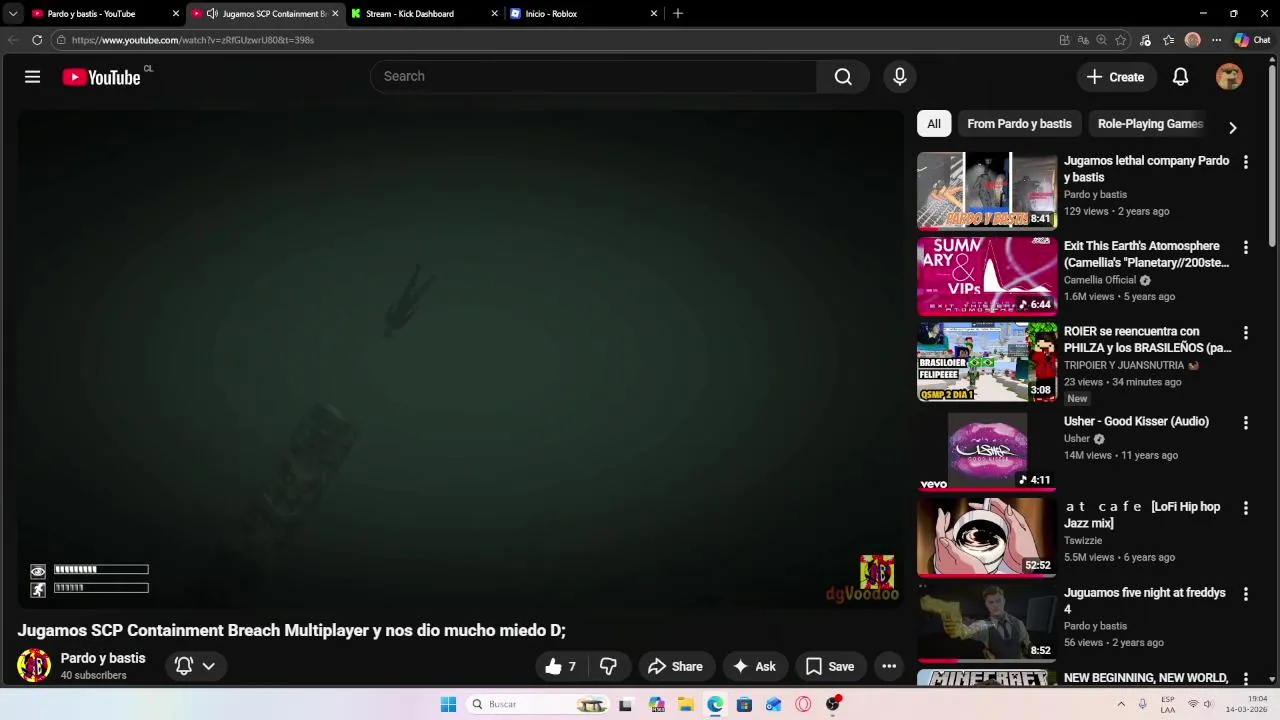This screenshot has height=720, width=1280.
Task: Open options for Juguamos five night video
Action: pos(1245,594)
